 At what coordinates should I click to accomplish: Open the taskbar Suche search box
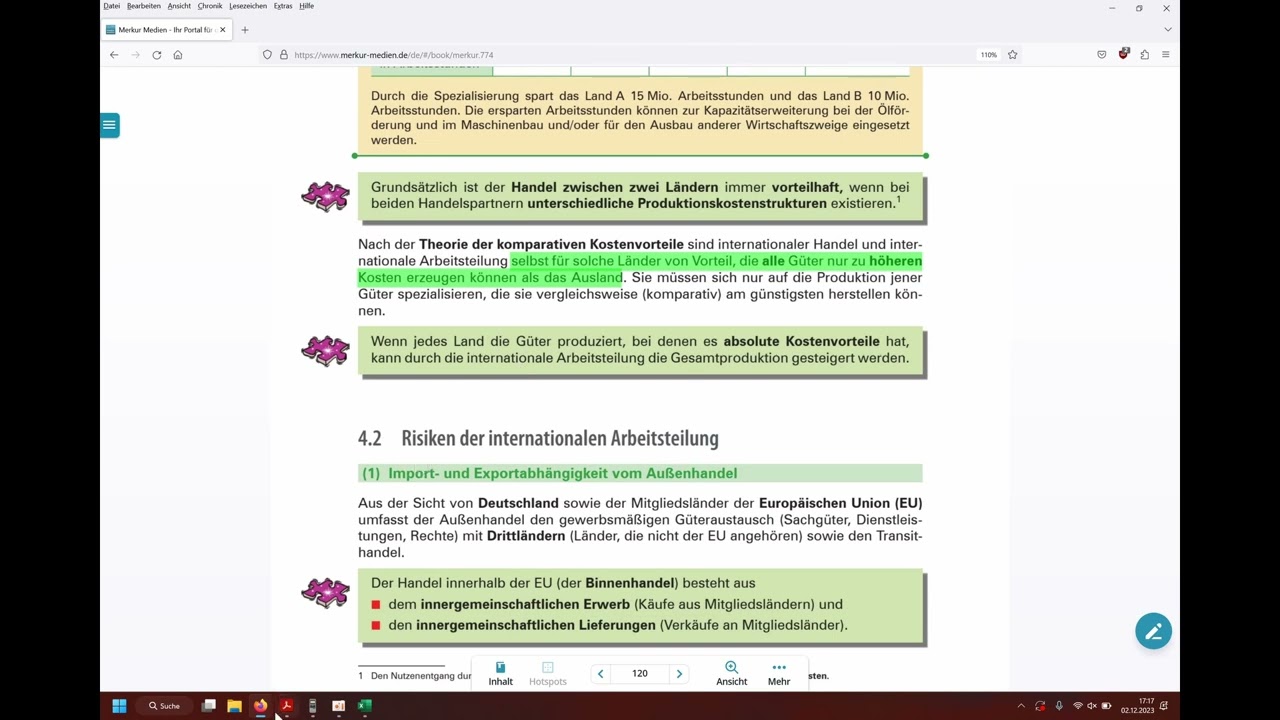click(x=165, y=706)
